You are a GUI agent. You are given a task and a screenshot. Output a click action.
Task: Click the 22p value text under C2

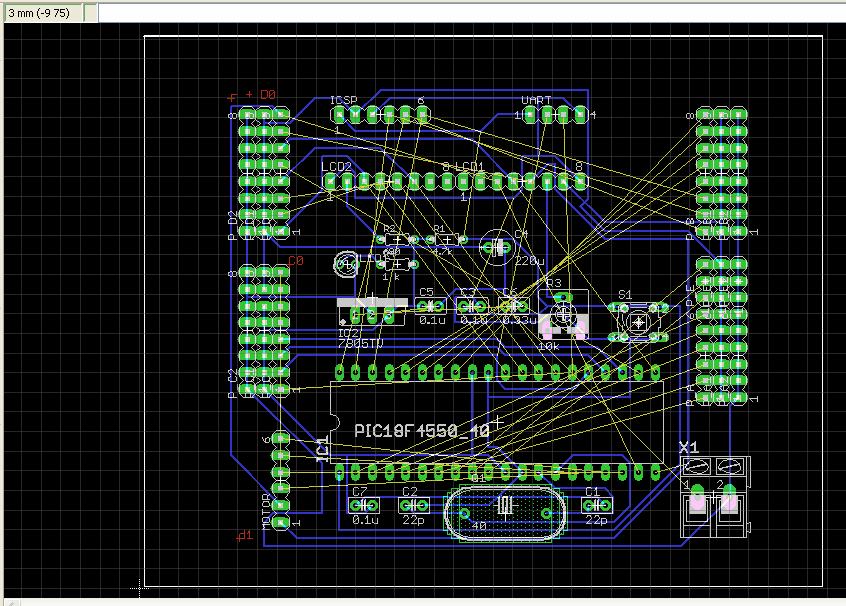pos(413,520)
